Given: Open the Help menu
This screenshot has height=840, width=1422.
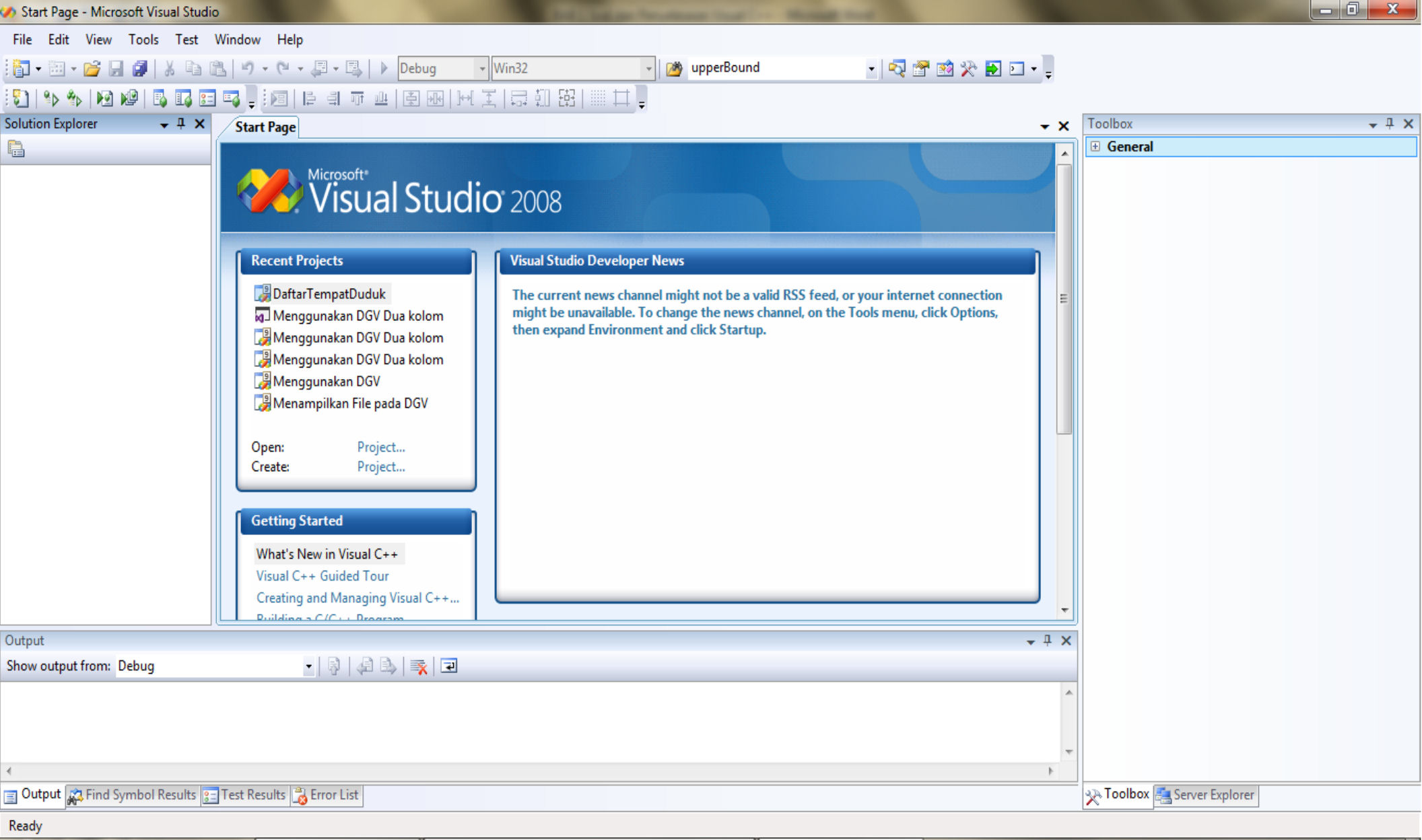Looking at the screenshot, I should coord(290,40).
